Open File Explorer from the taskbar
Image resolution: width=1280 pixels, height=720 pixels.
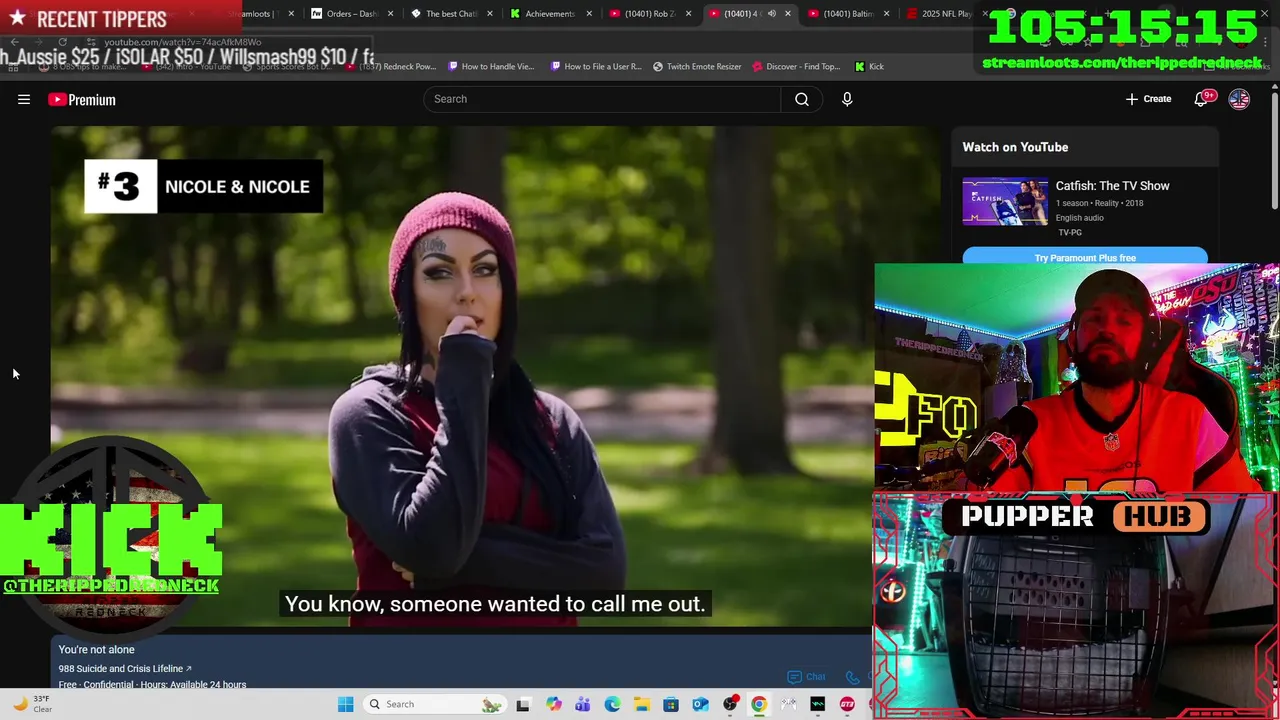[641, 704]
